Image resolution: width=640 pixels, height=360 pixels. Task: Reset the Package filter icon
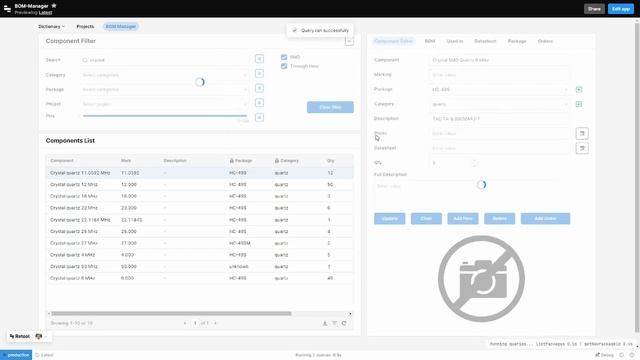(259, 88)
